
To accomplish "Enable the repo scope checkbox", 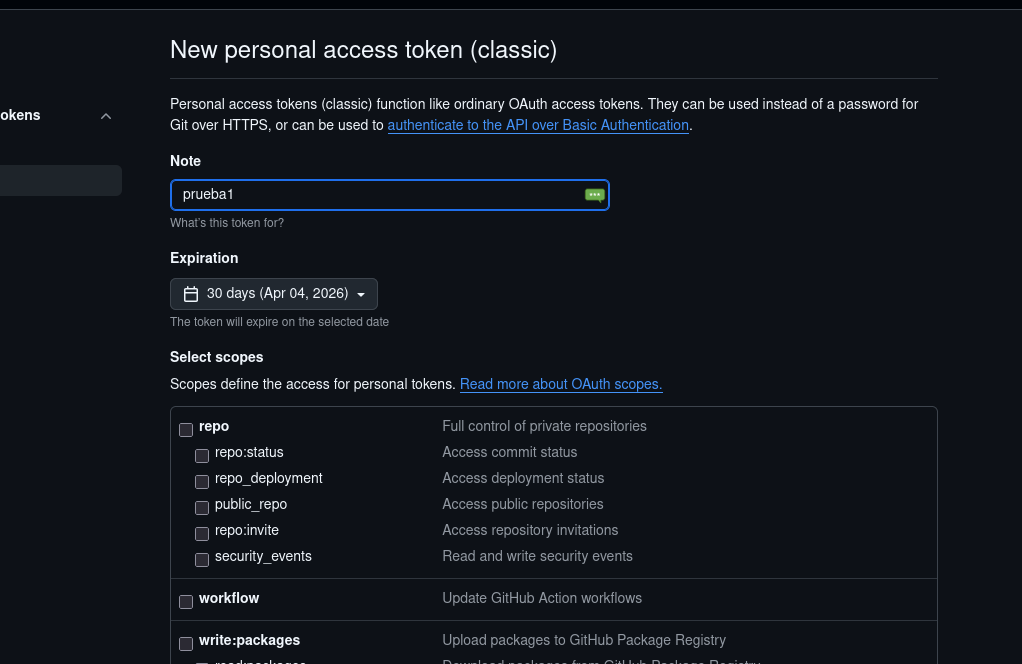I will (186, 429).
